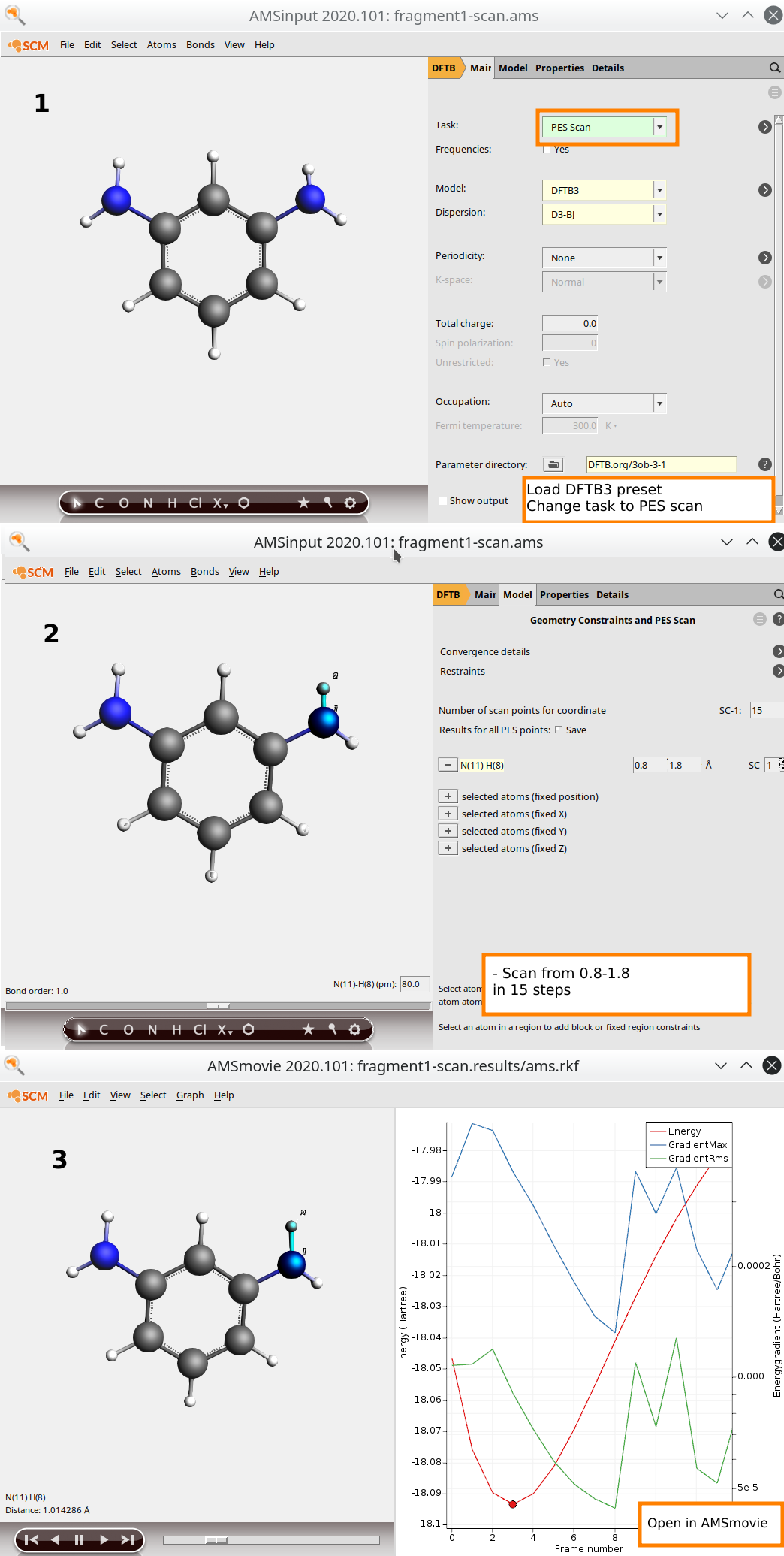The image size is (784, 1556).
Task: Pick Chlorine atom tool in top AMSinput toolbar
Action: 195,503
